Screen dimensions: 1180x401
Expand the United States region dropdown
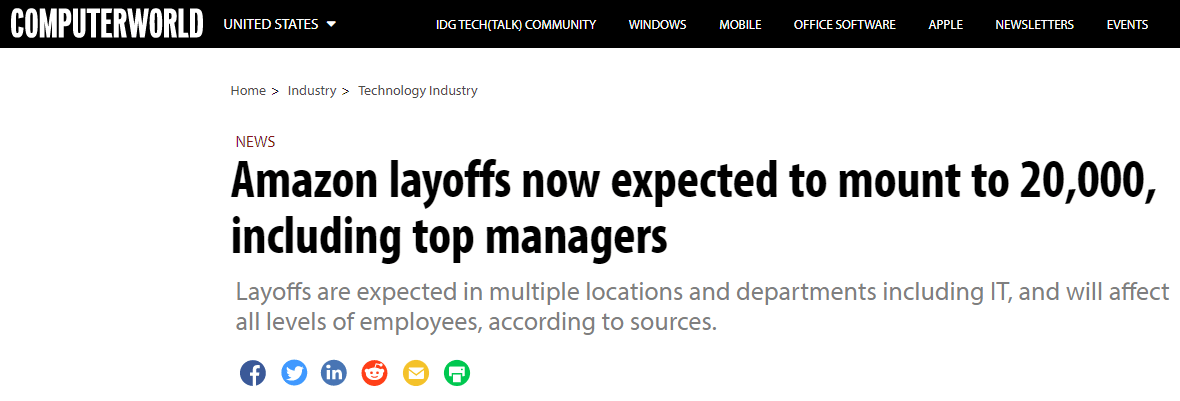tap(280, 24)
